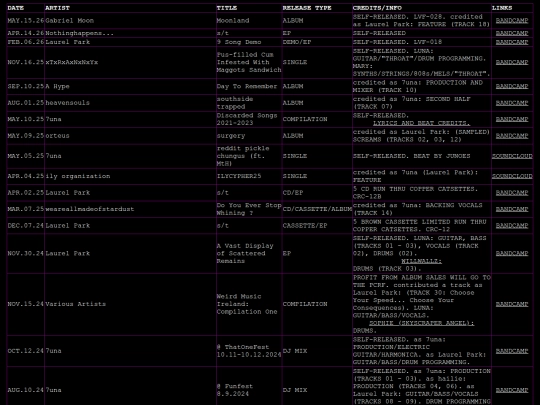540x405 pixels.
Task: Select the artist name Gabriel Moon
Action: [70, 21]
